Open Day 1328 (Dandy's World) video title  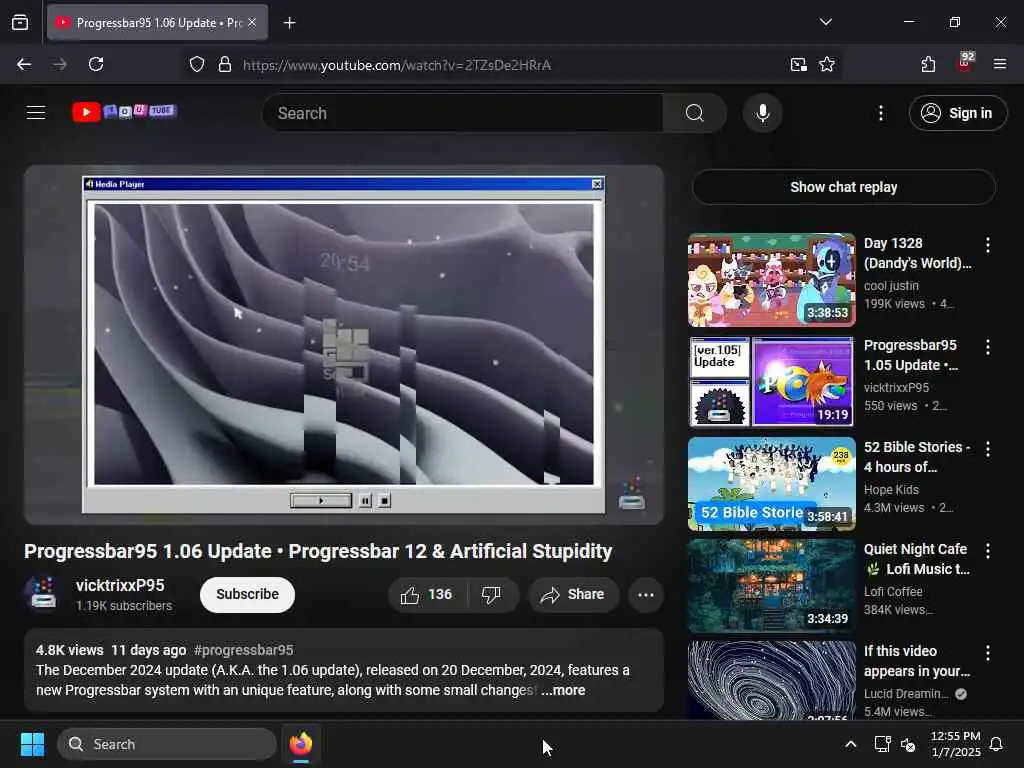click(918, 253)
